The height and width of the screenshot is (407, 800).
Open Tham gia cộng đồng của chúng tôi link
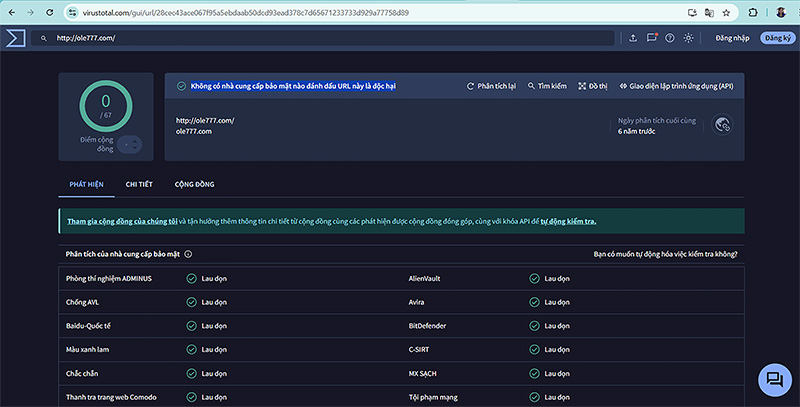pyautogui.click(x=122, y=221)
